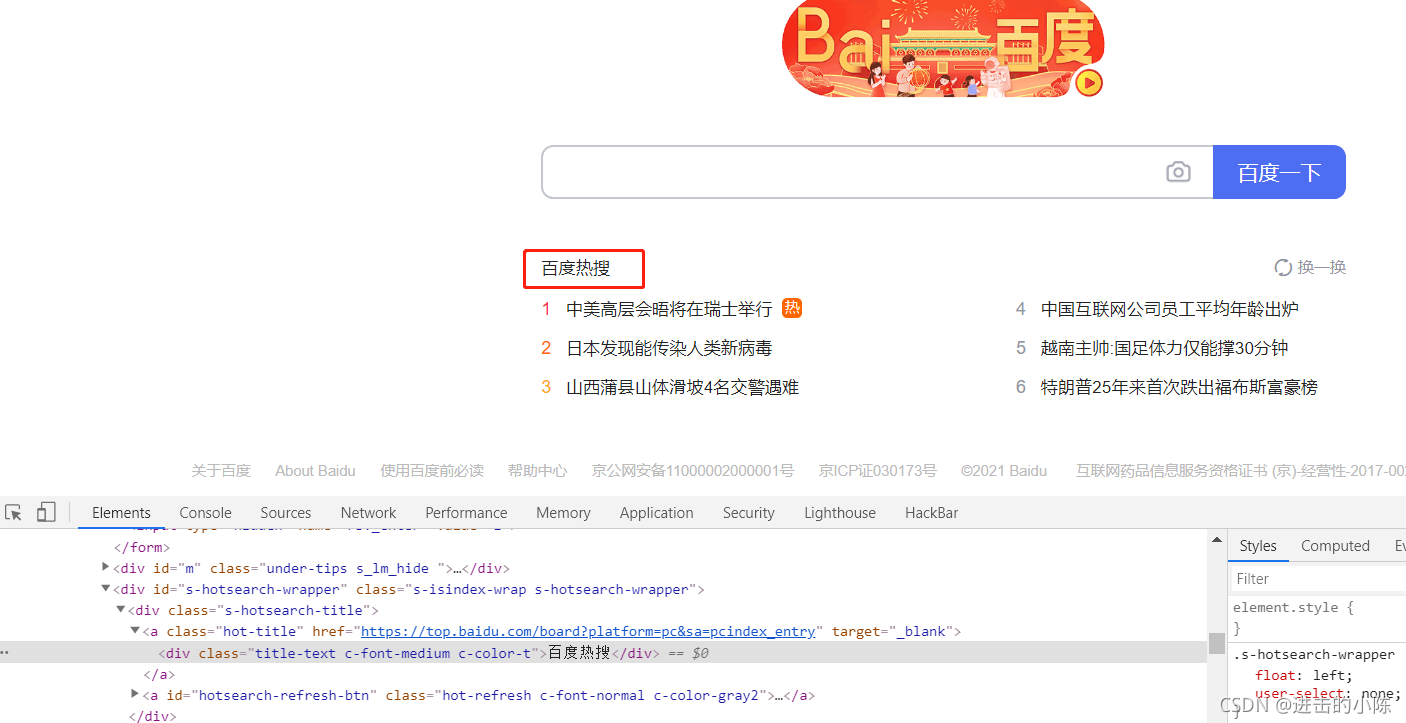
Task: Click the camera image search icon
Action: pyautogui.click(x=1178, y=172)
